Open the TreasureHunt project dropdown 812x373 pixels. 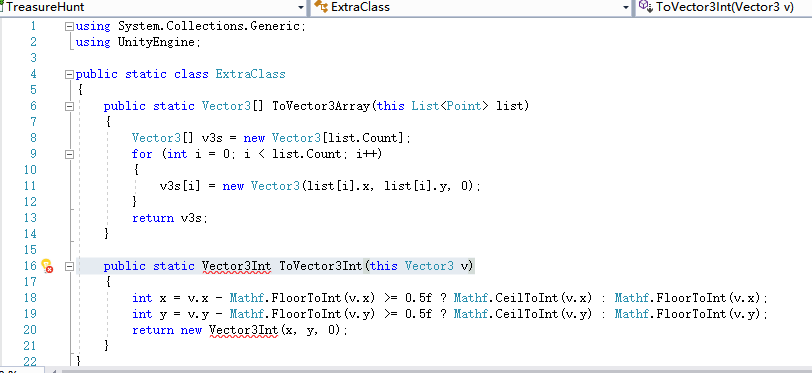(x=154, y=7)
